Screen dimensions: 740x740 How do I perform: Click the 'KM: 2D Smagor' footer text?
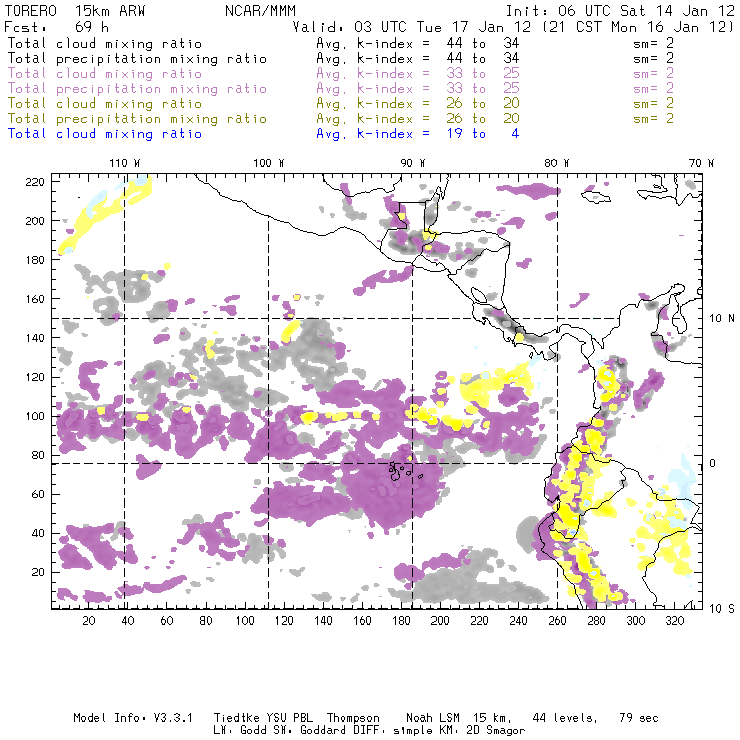click(481, 731)
